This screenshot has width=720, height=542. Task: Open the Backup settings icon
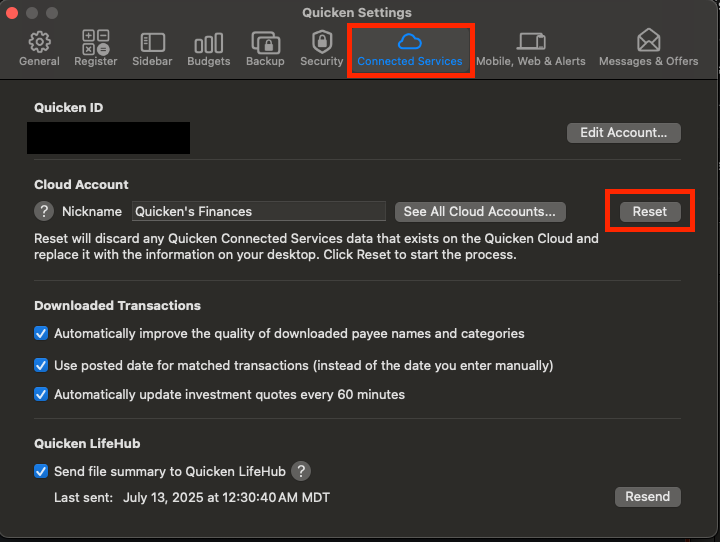(x=265, y=42)
